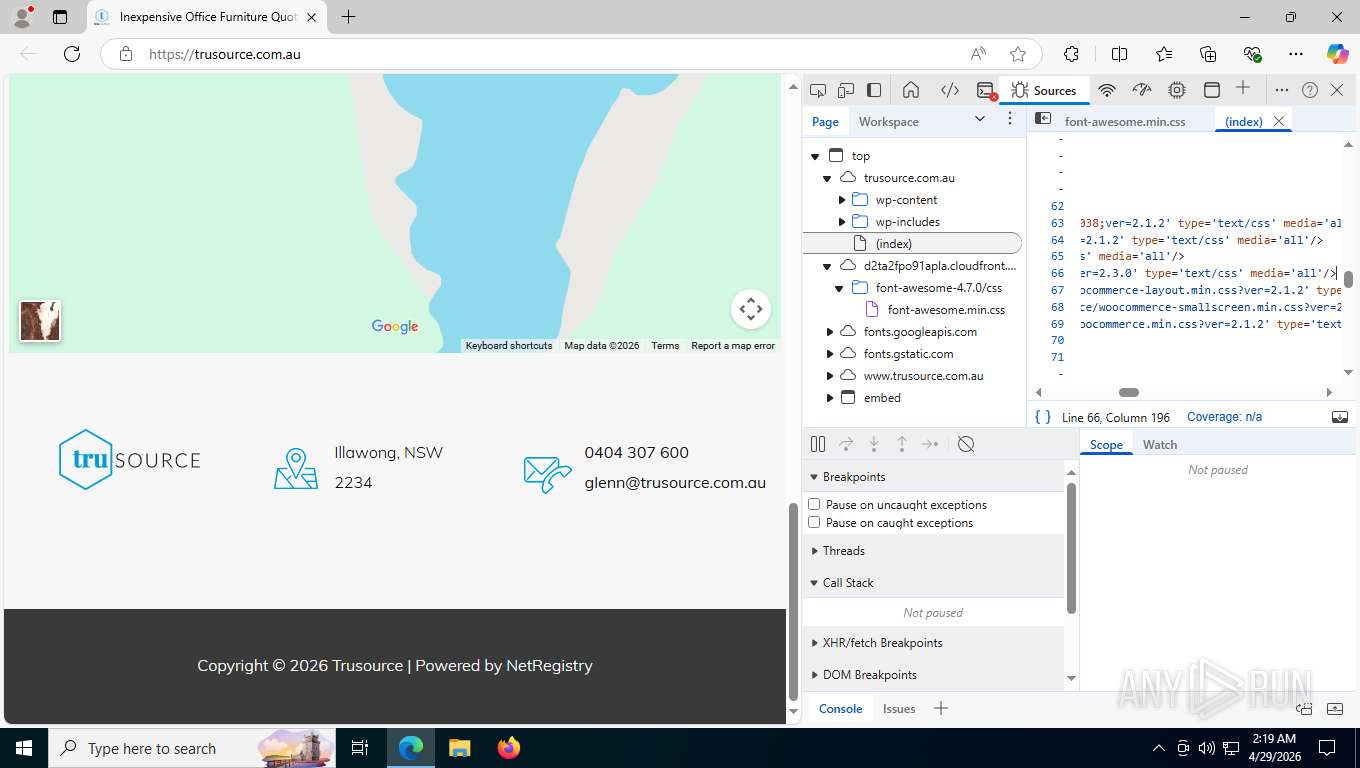The height and width of the screenshot is (768, 1360).
Task: Expand fonts.googleapis.com node
Action: click(x=830, y=332)
